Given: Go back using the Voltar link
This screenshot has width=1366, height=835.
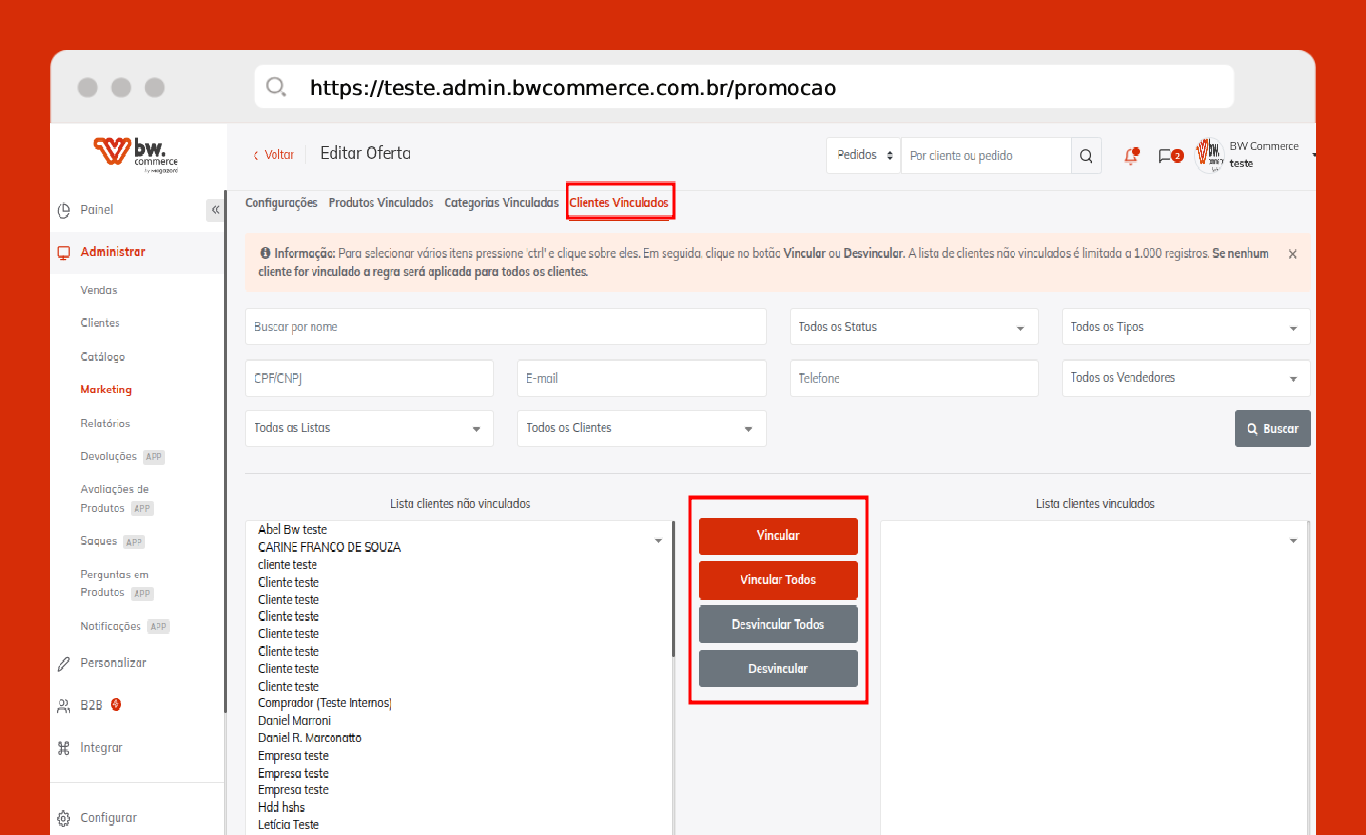Looking at the screenshot, I should click(273, 155).
